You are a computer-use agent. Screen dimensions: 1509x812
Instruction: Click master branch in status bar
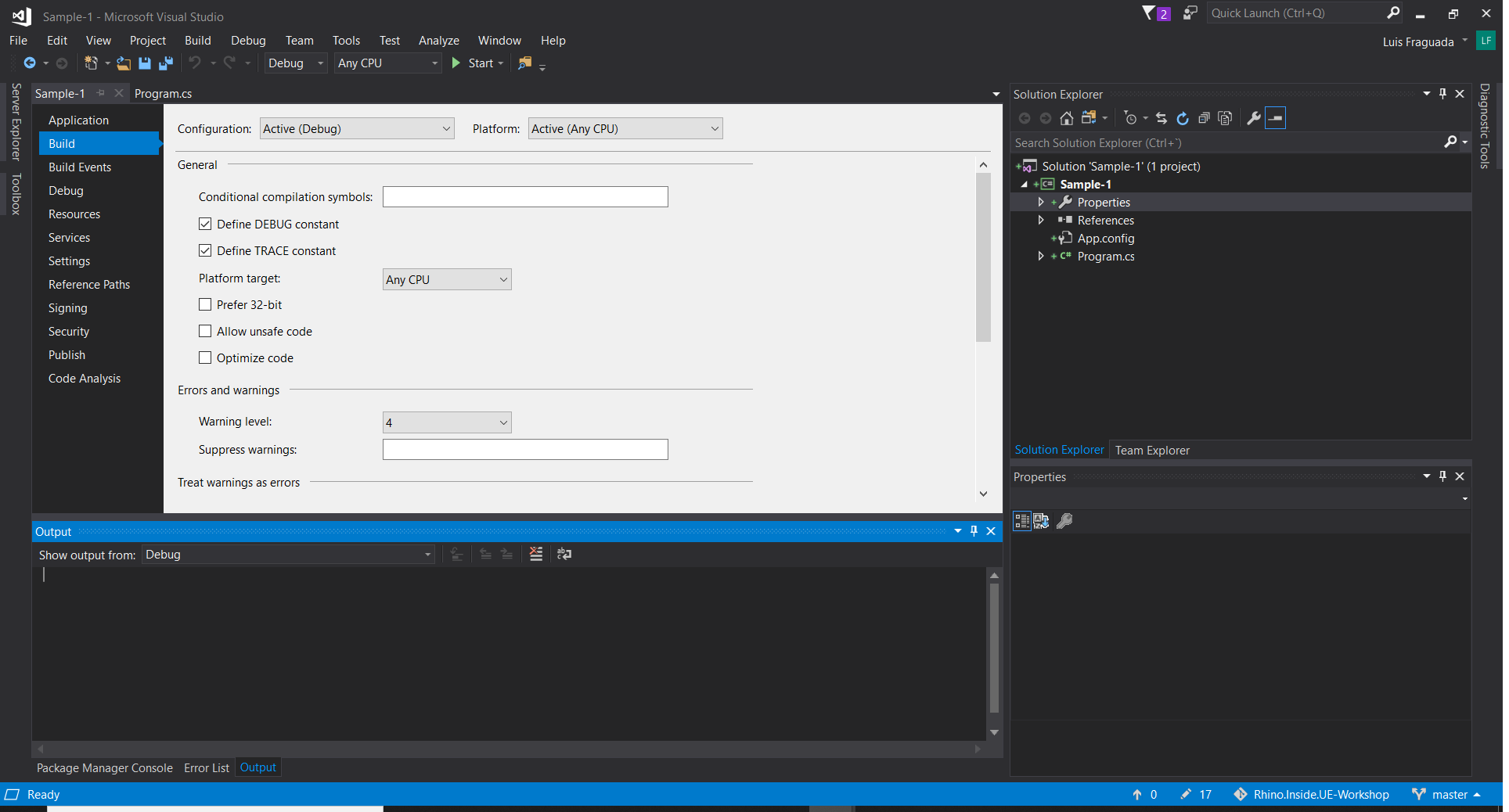click(x=1446, y=795)
